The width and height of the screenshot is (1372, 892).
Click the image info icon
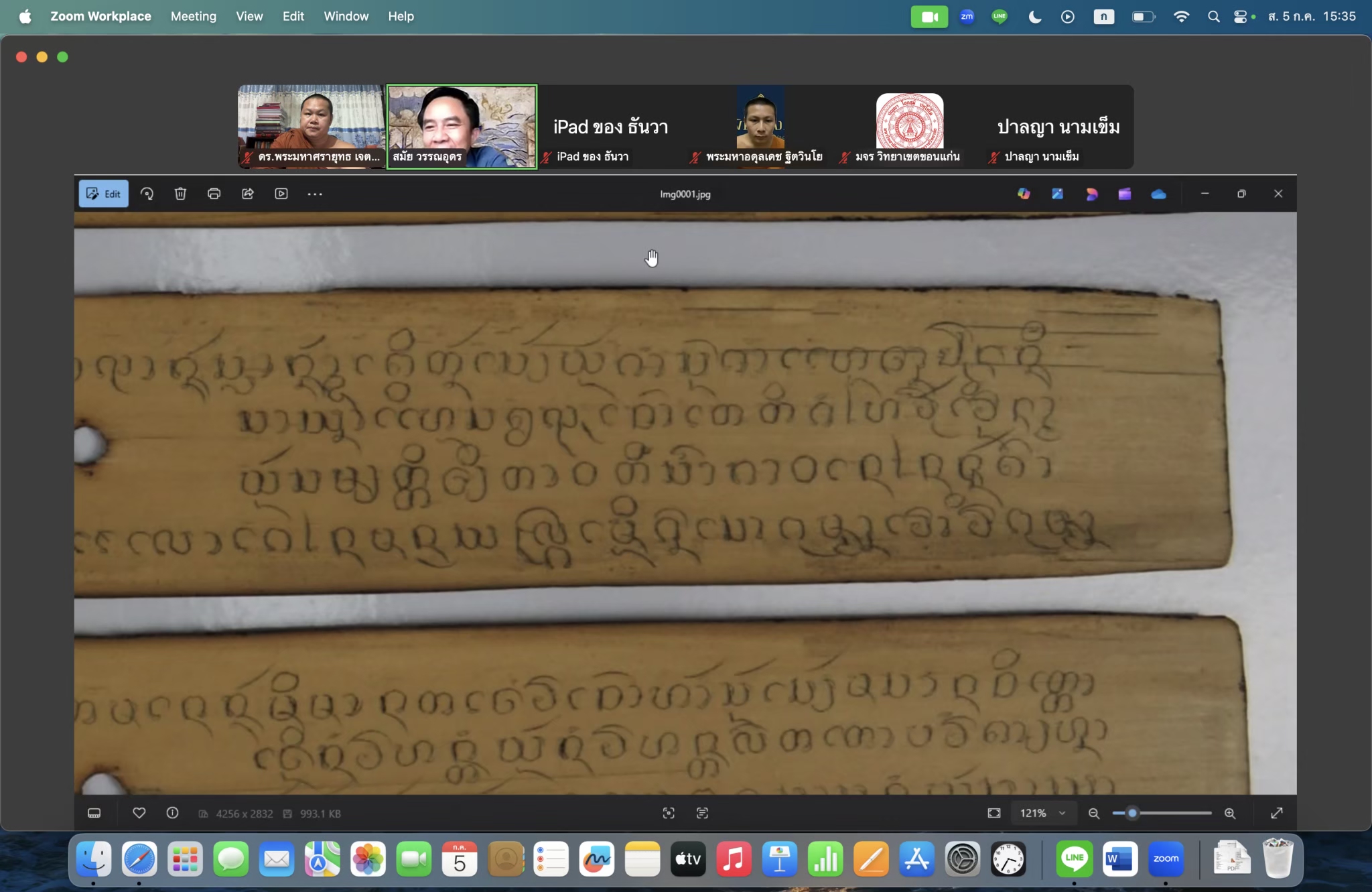click(x=172, y=813)
